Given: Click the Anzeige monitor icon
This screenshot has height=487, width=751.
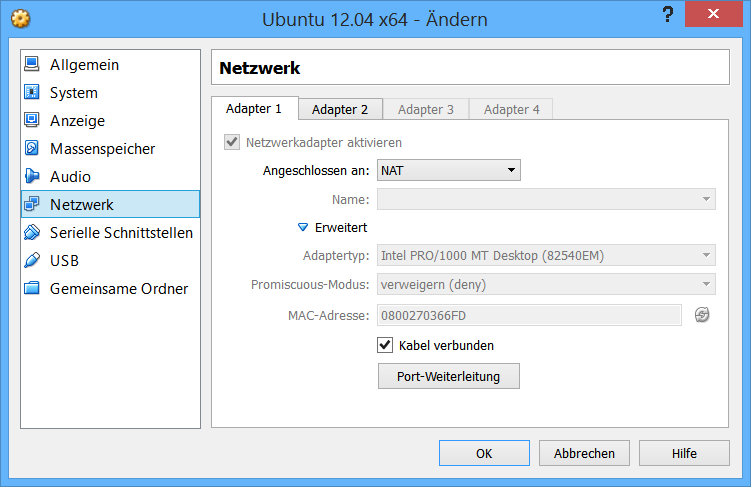Looking at the screenshot, I should pyautogui.click(x=31, y=121).
